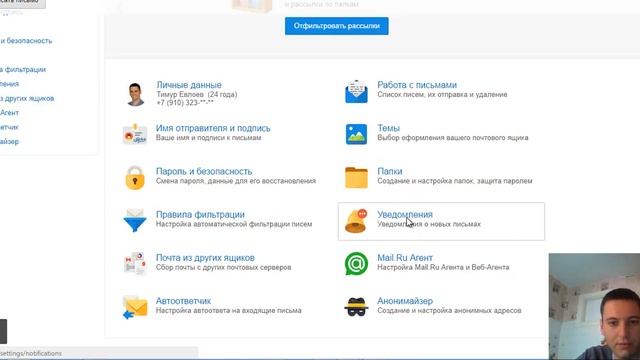Click the phone number text '+7 (910) 323-**-**'

pyautogui.click(x=185, y=102)
